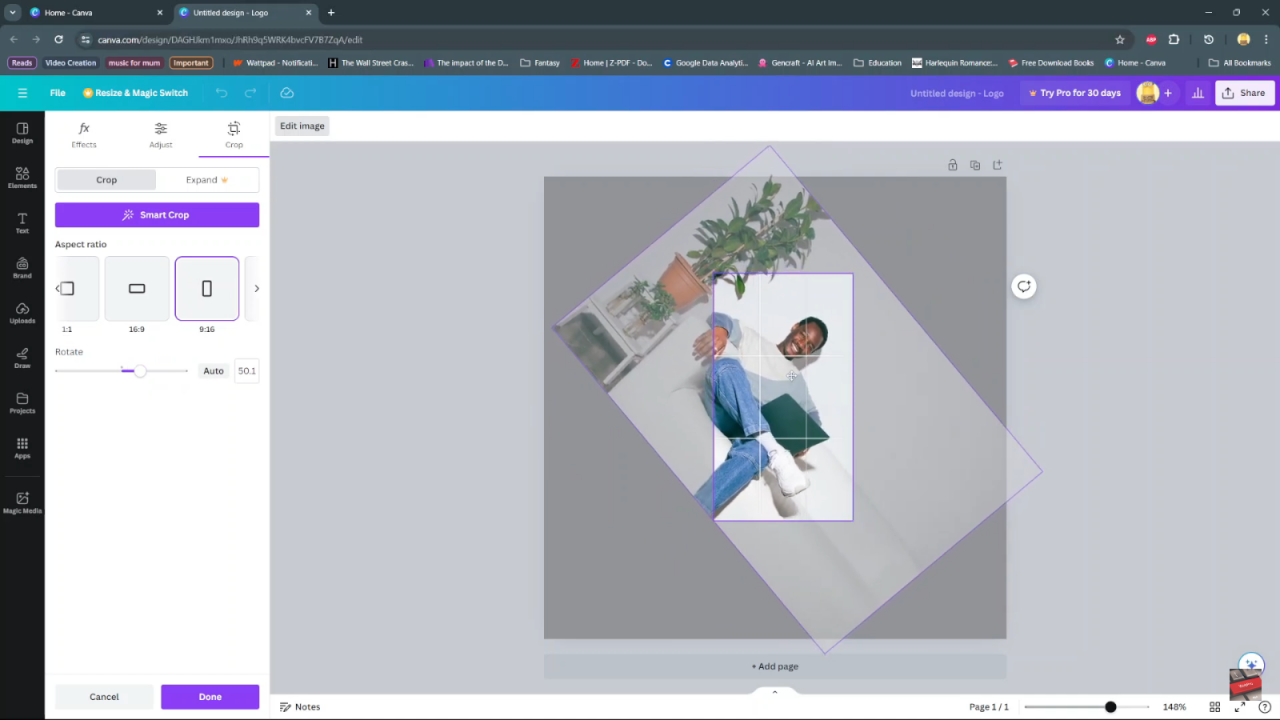Cancel the crop

click(104, 697)
